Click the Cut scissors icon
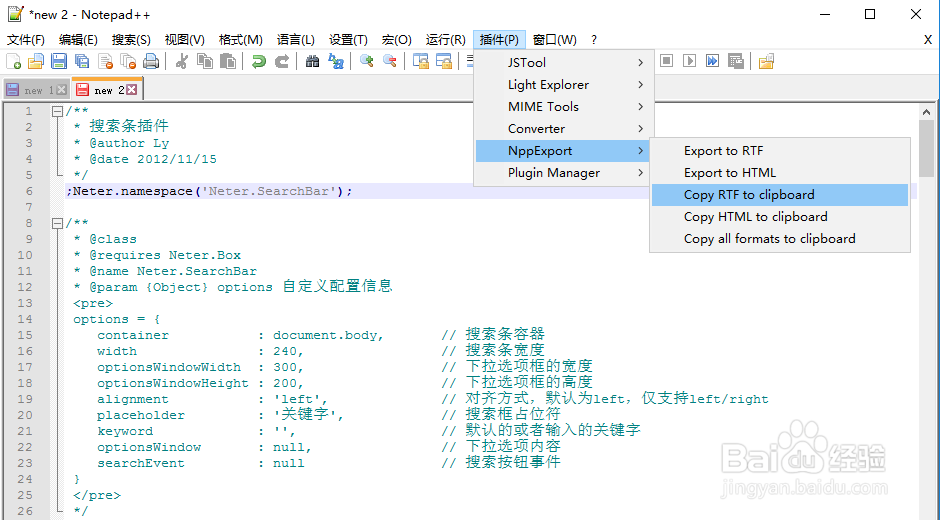This screenshot has height=520, width=940. click(x=182, y=61)
